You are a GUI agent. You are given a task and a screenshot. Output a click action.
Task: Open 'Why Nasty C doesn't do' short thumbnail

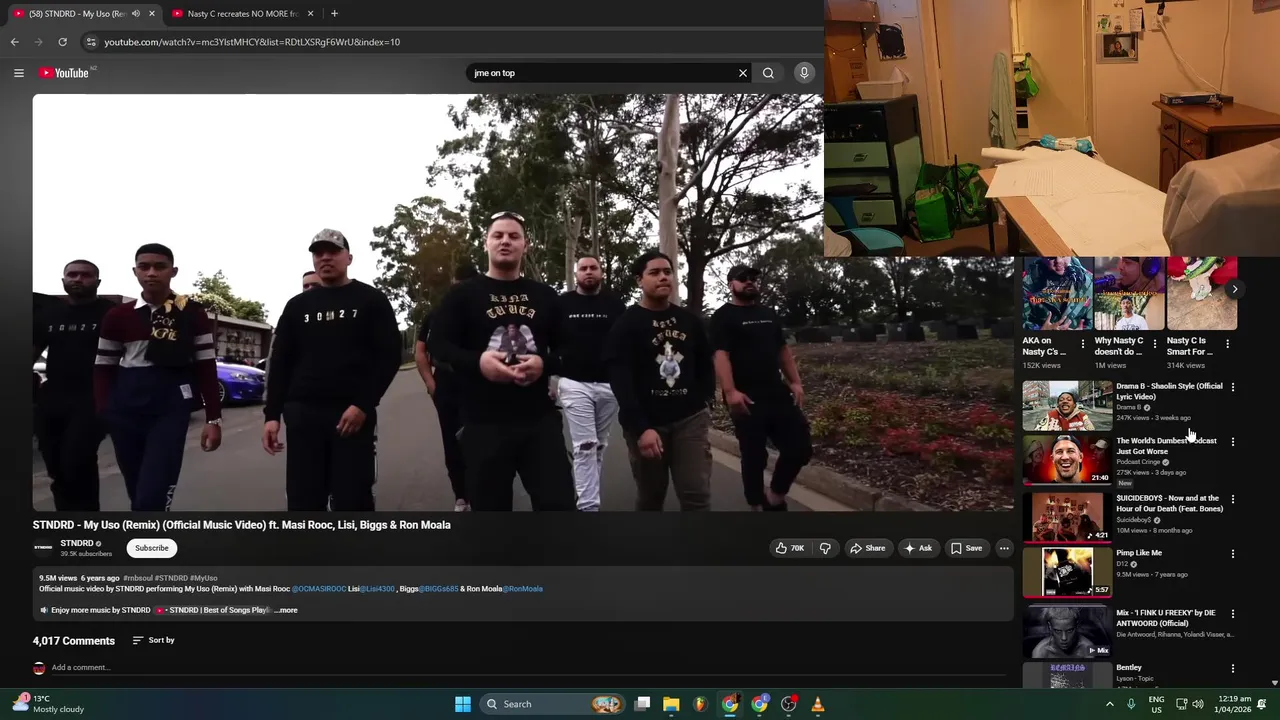pyautogui.click(x=1129, y=293)
